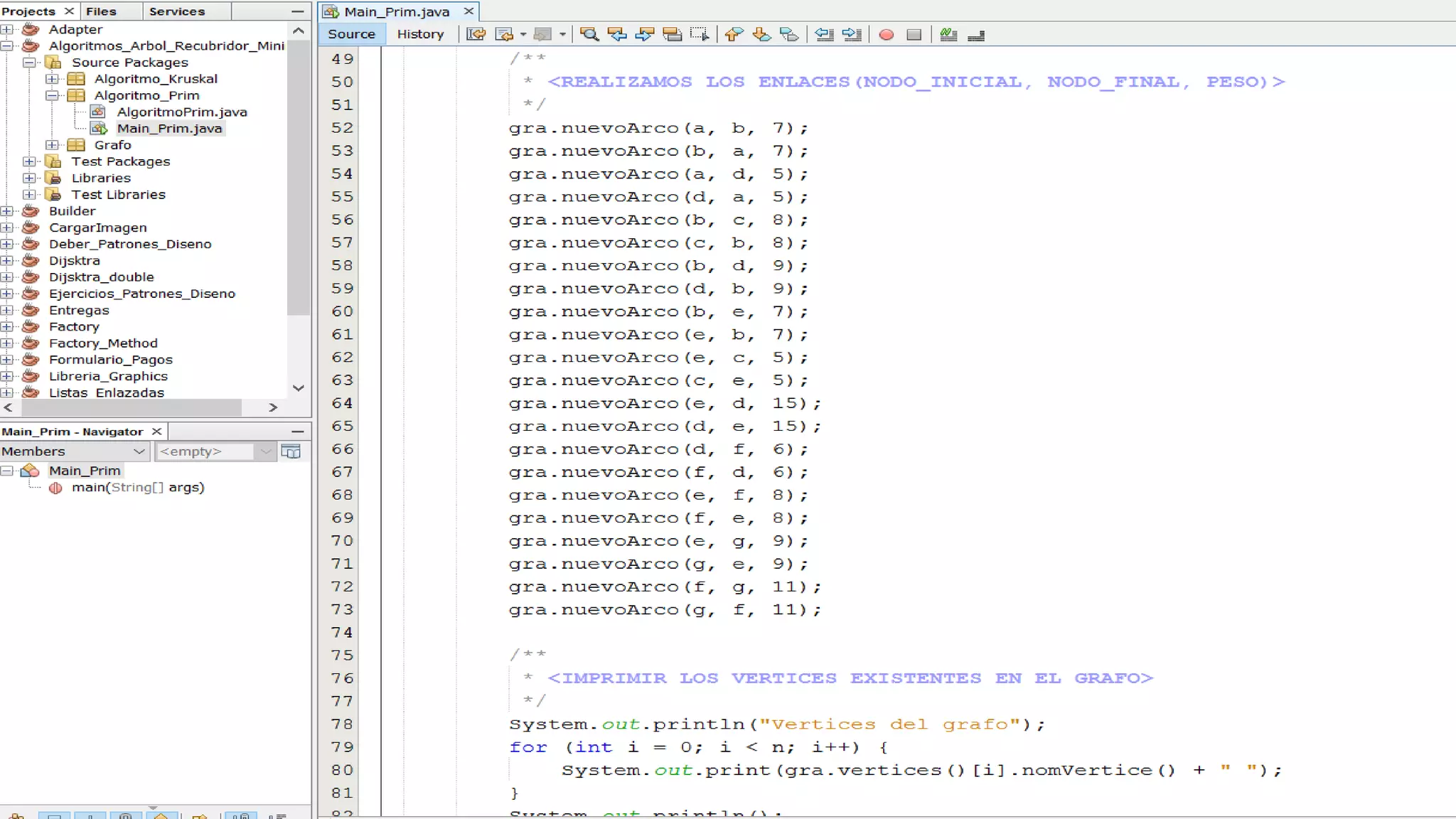Click Shift Line Left icon
The width and height of the screenshot is (1456, 819).
(824, 34)
